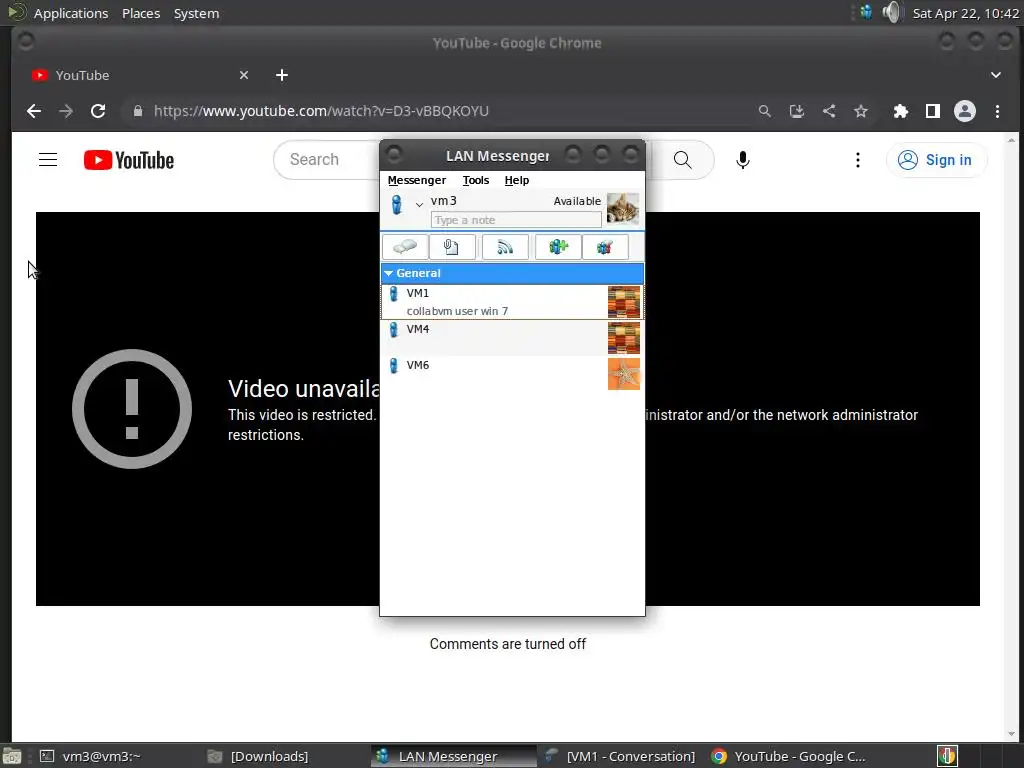Open the Chrome three-dot menu
This screenshot has height=768, width=1024.
tap(997, 111)
